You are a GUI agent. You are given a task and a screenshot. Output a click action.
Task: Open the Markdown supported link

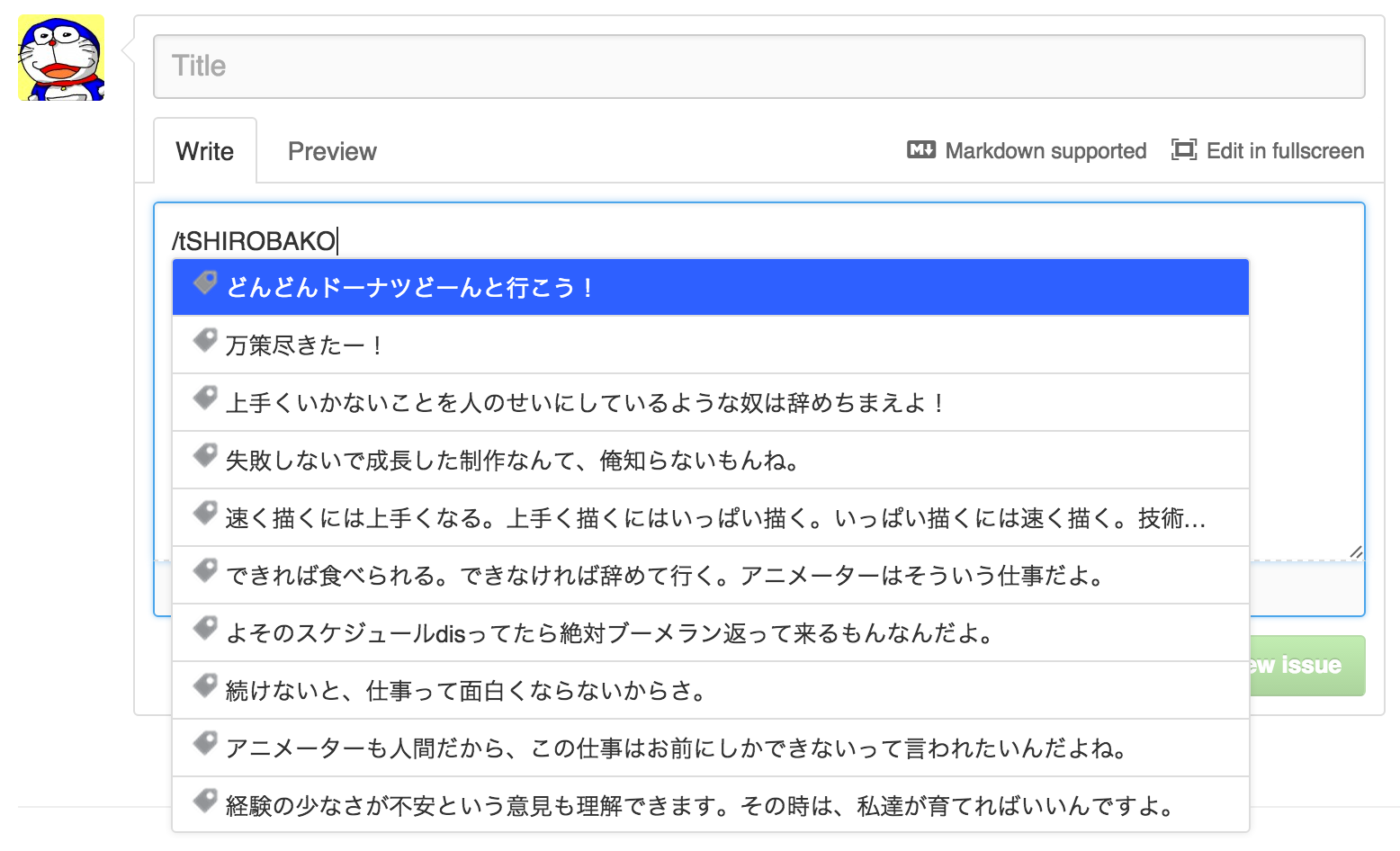(x=1027, y=150)
